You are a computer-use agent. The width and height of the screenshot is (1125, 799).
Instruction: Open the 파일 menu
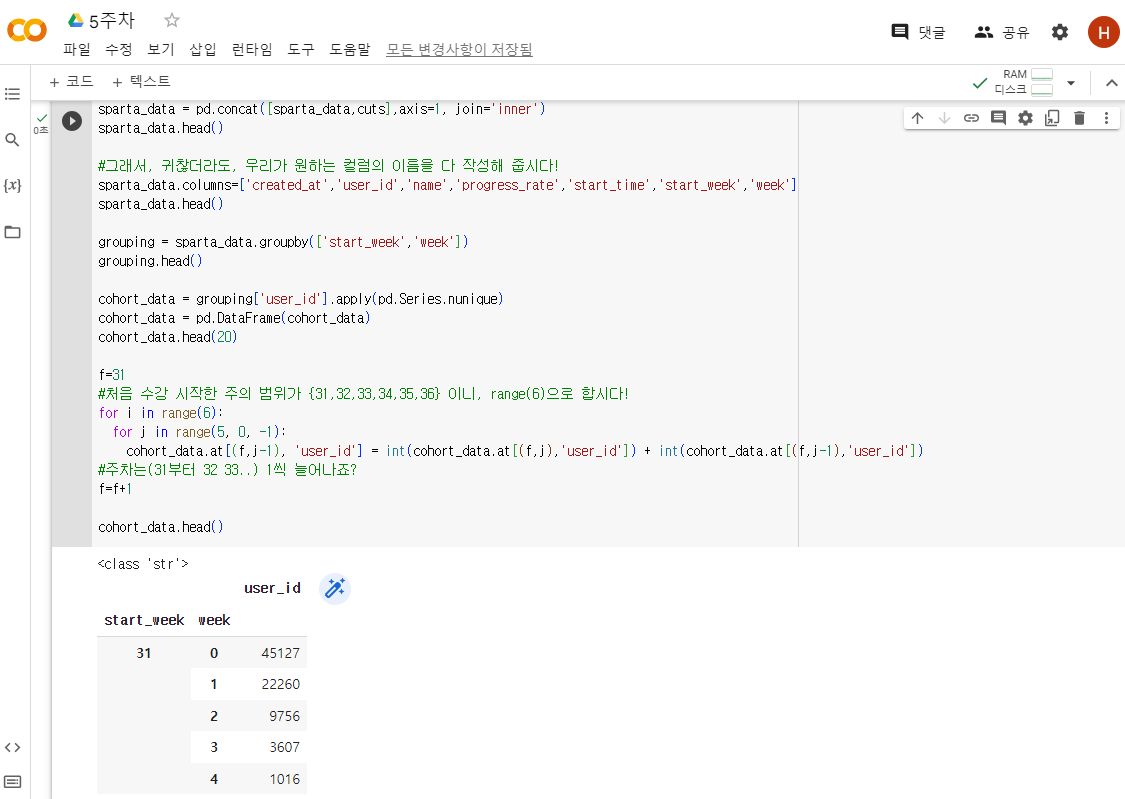[77, 49]
